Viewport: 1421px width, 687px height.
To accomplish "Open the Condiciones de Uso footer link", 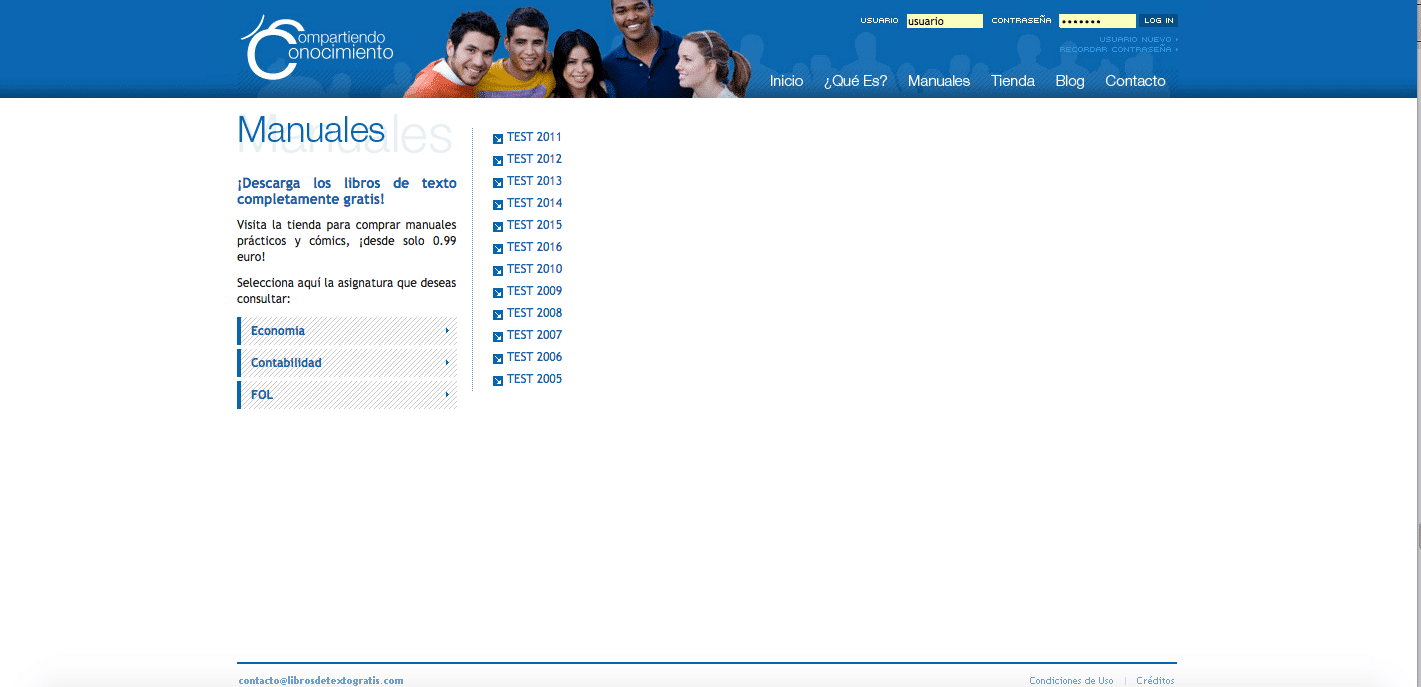I will pos(1071,681).
